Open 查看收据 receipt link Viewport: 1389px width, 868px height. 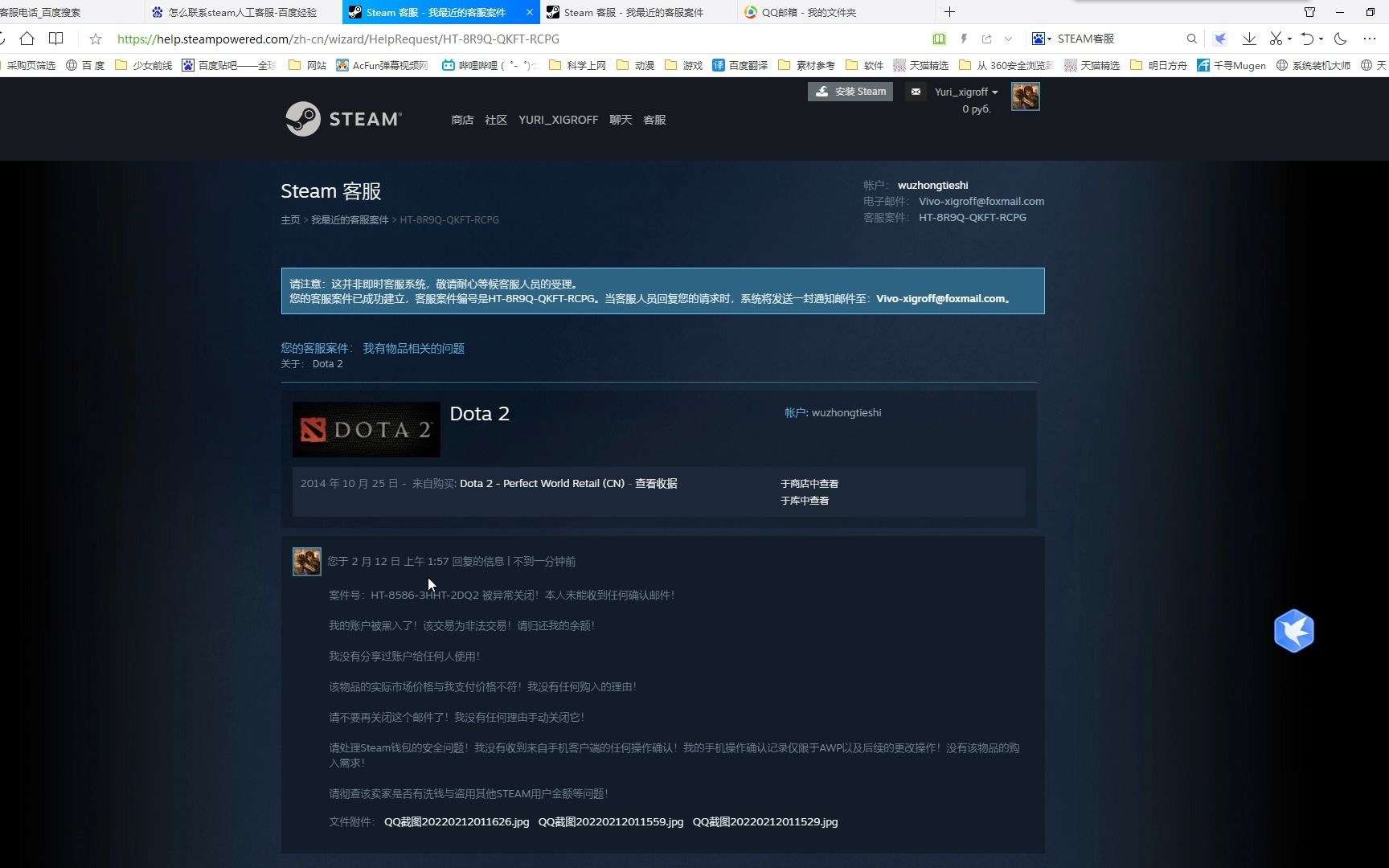656,483
